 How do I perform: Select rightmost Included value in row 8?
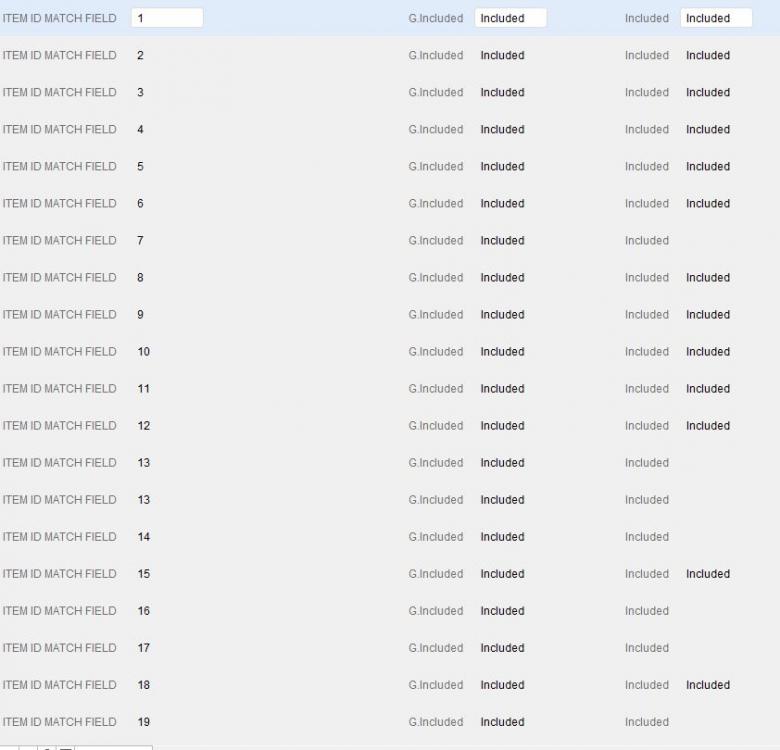[708, 278]
